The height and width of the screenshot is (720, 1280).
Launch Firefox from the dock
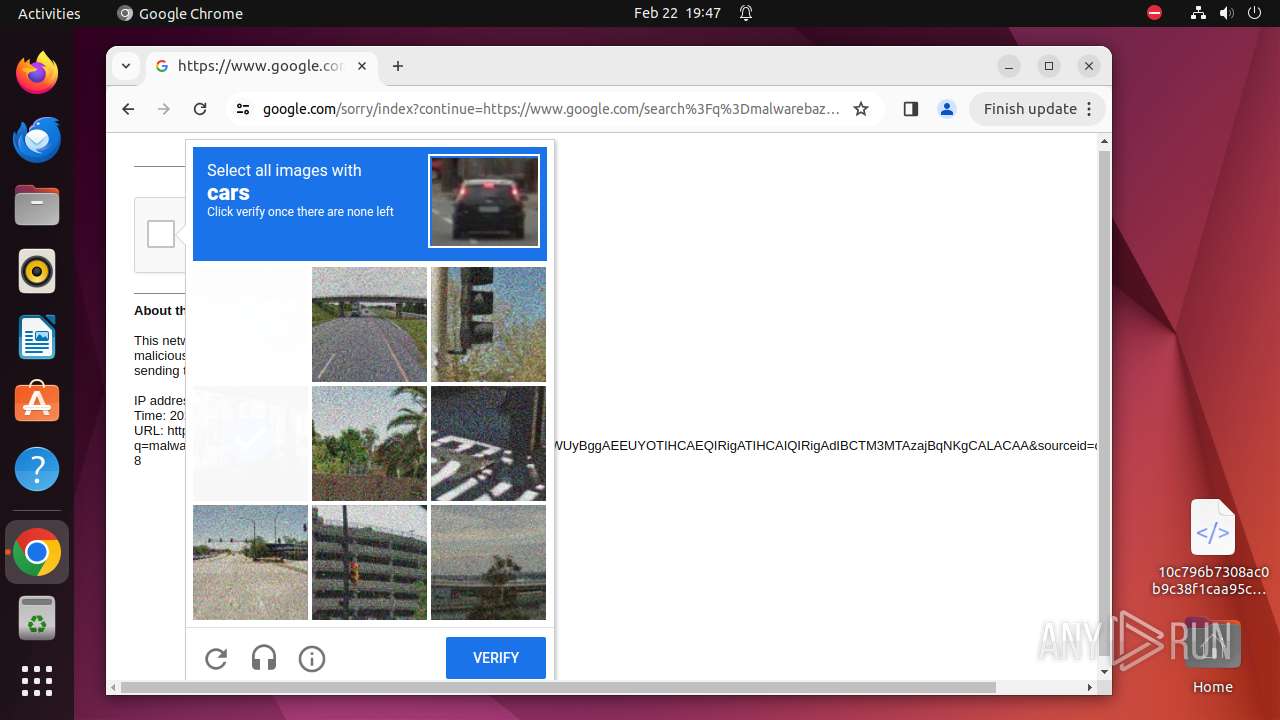click(x=37, y=73)
